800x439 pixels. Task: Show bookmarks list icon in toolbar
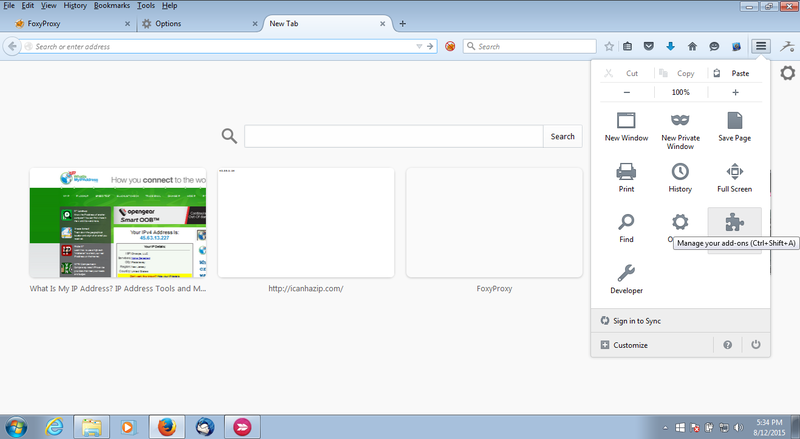[628, 46]
